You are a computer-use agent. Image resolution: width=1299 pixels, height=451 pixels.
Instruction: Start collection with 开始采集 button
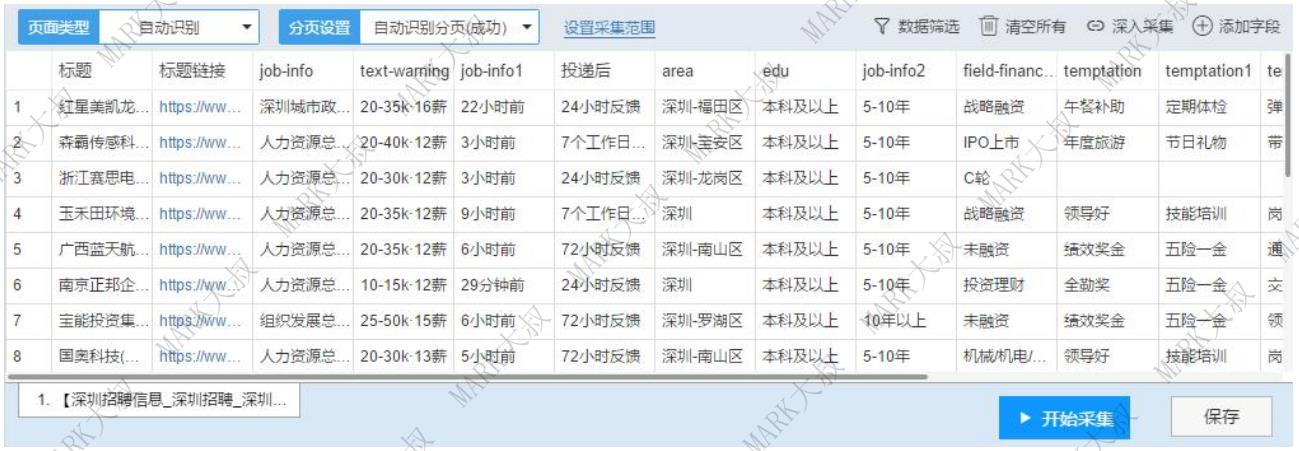tap(1064, 418)
